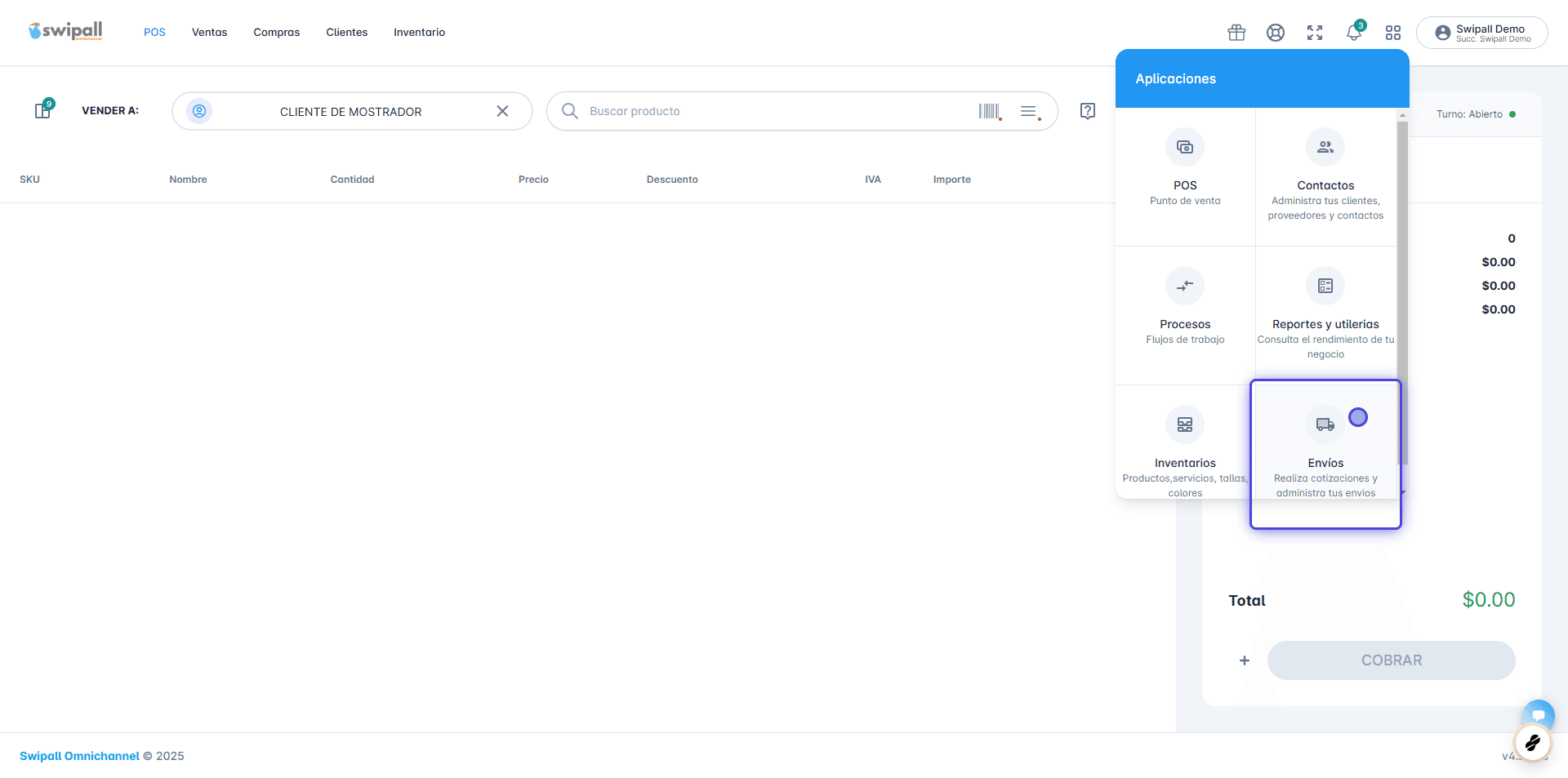Click the COBRAR button
The image size is (1568, 778).
tap(1391, 660)
